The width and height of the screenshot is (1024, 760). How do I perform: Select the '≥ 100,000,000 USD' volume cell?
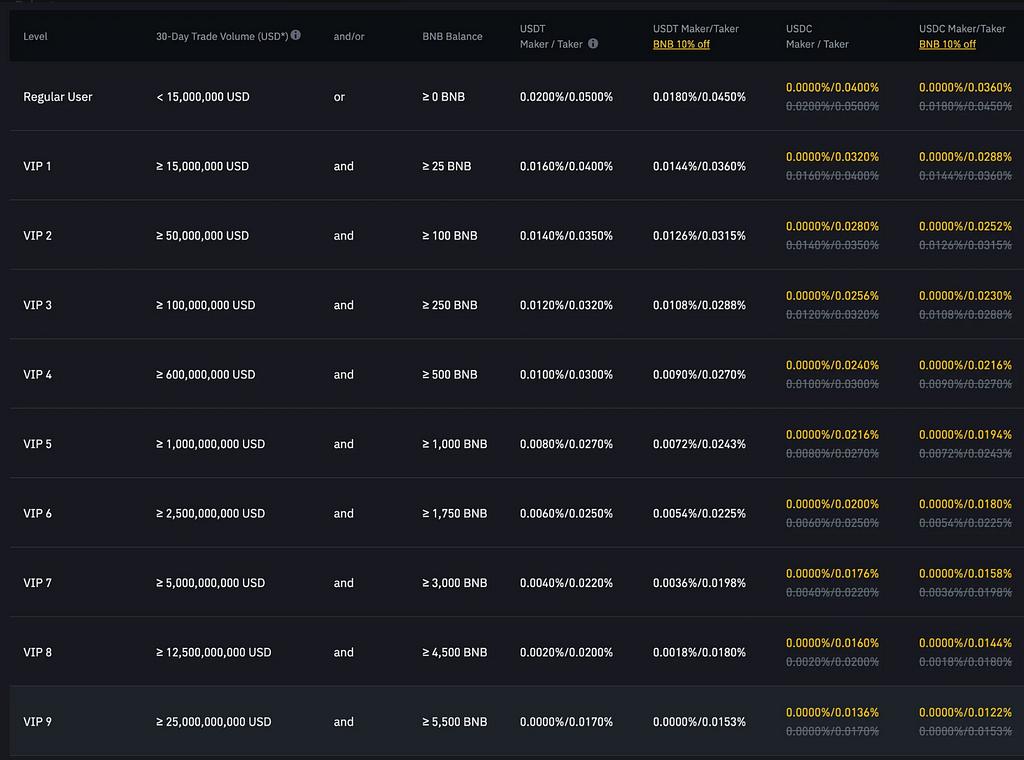pyautogui.click(x=206, y=305)
